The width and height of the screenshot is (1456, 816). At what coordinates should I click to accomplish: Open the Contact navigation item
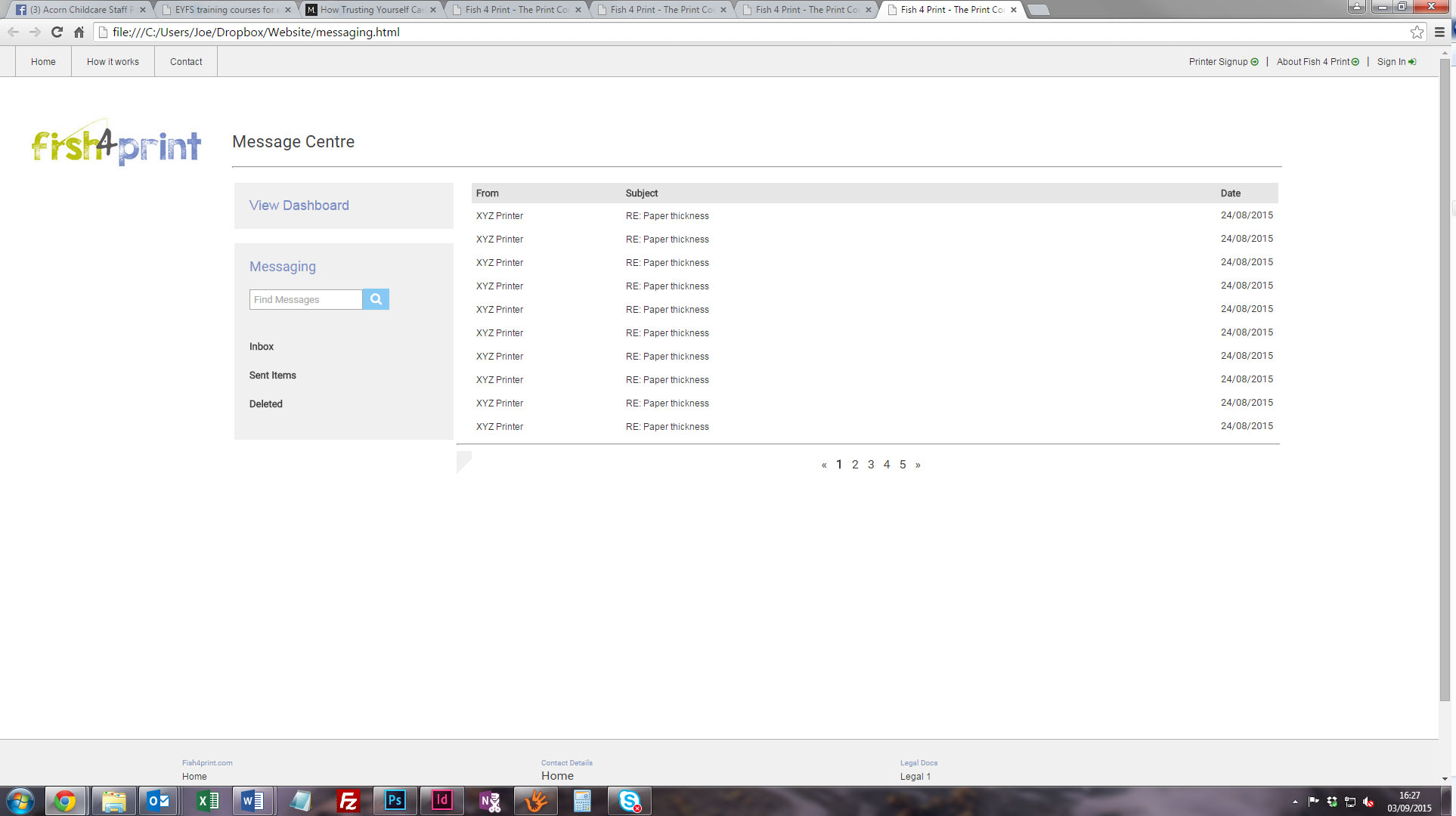[x=186, y=62]
